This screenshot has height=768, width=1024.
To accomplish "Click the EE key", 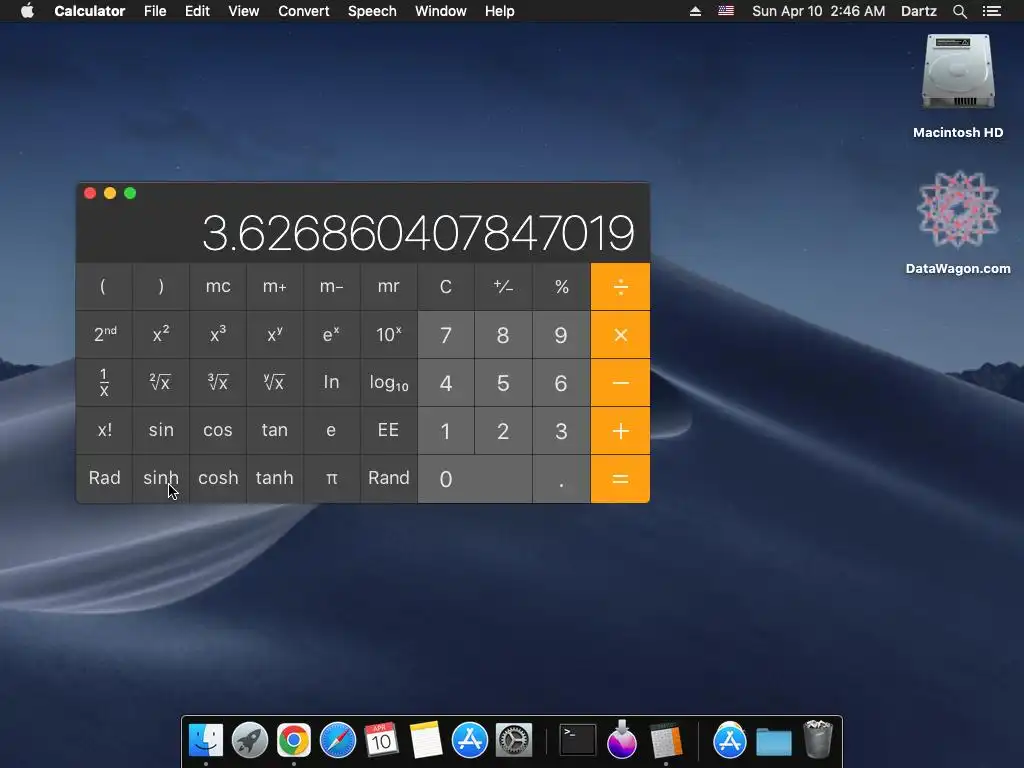I will click(389, 431).
